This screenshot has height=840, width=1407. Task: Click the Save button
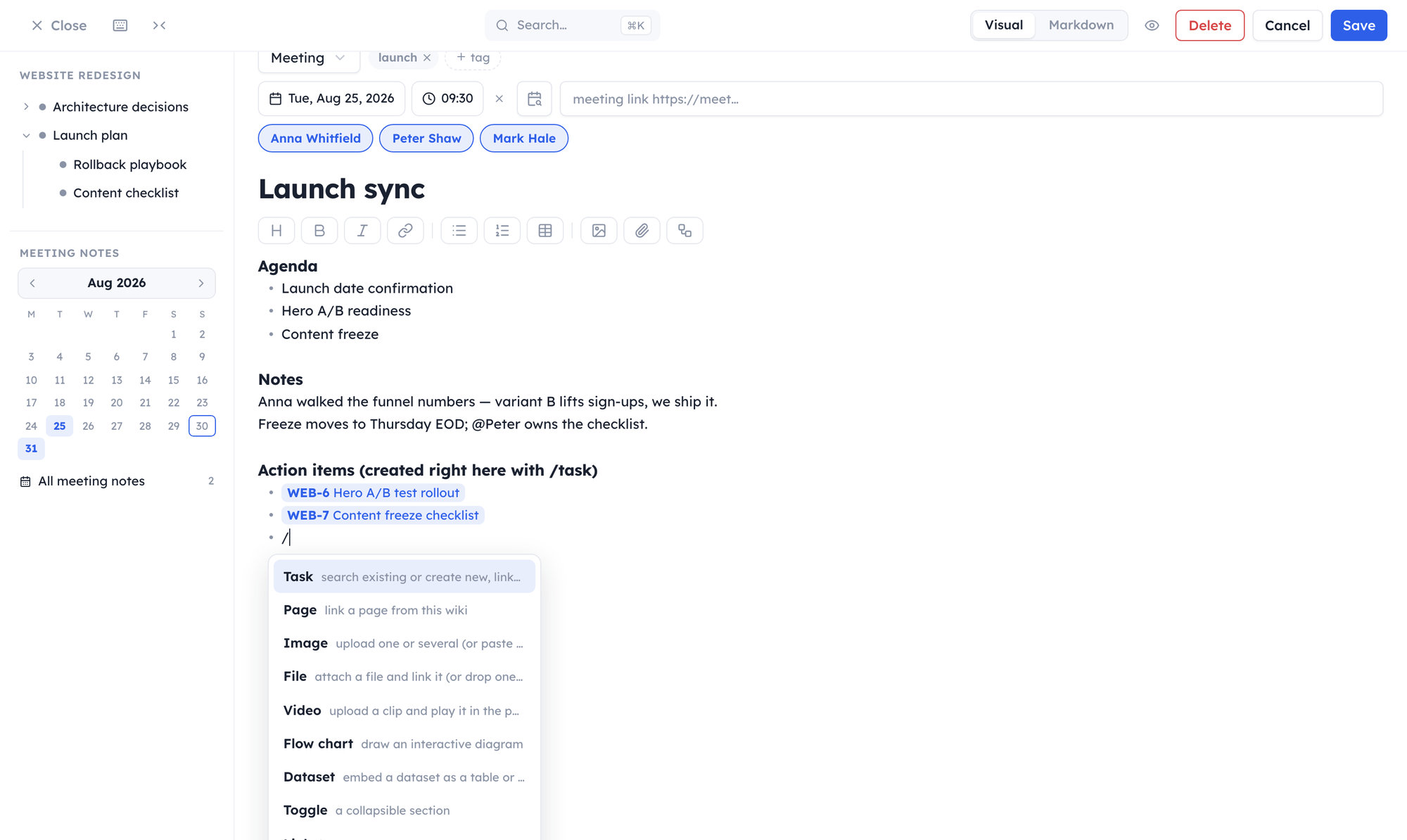1358,25
